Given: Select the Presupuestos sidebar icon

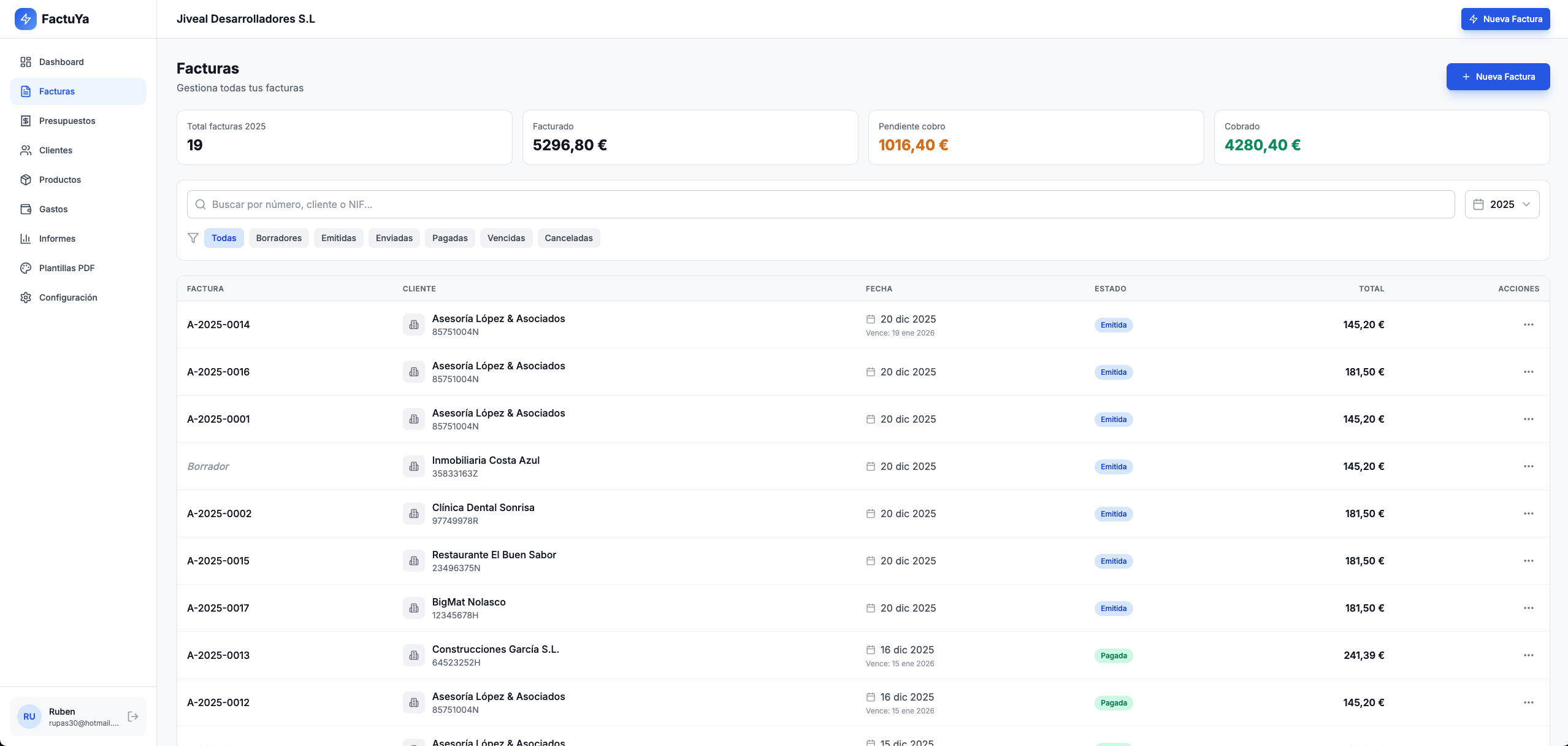Looking at the screenshot, I should coord(25,120).
